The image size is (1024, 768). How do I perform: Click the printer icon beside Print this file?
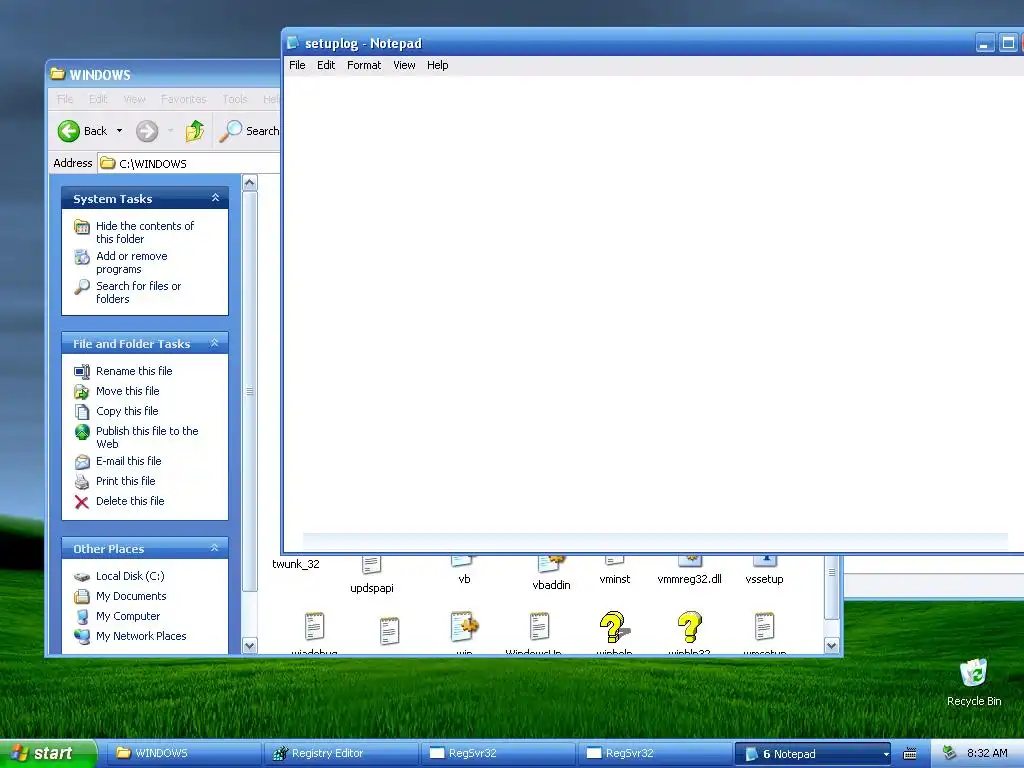(82, 482)
